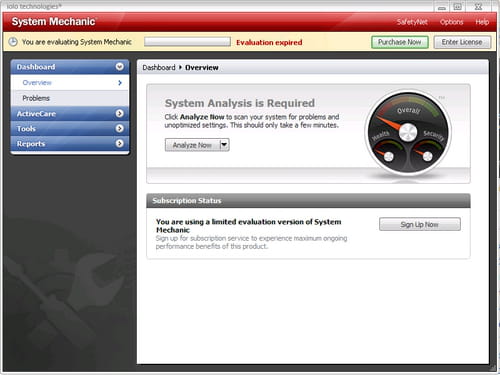This screenshot has width=500, height=375.
Task: Click the Overview chevron arrow
Action: click(120, 83)
